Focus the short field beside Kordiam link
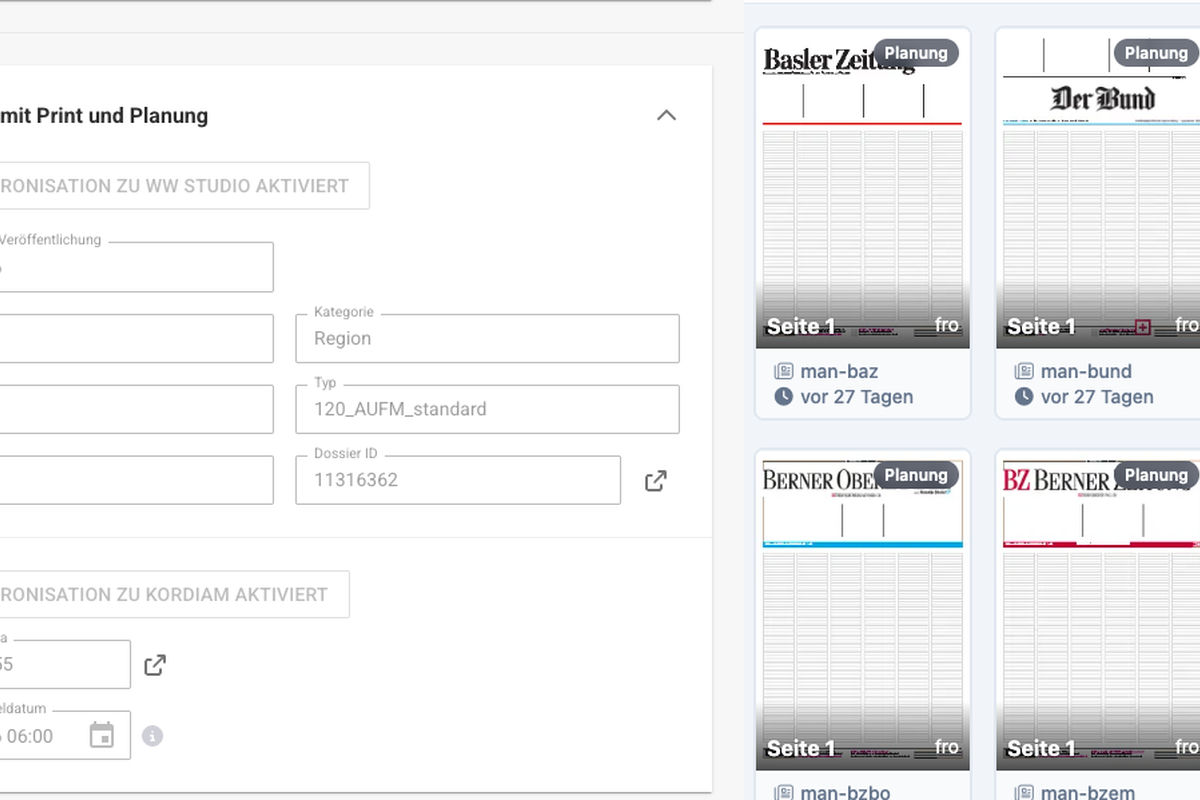 (65, 664)
